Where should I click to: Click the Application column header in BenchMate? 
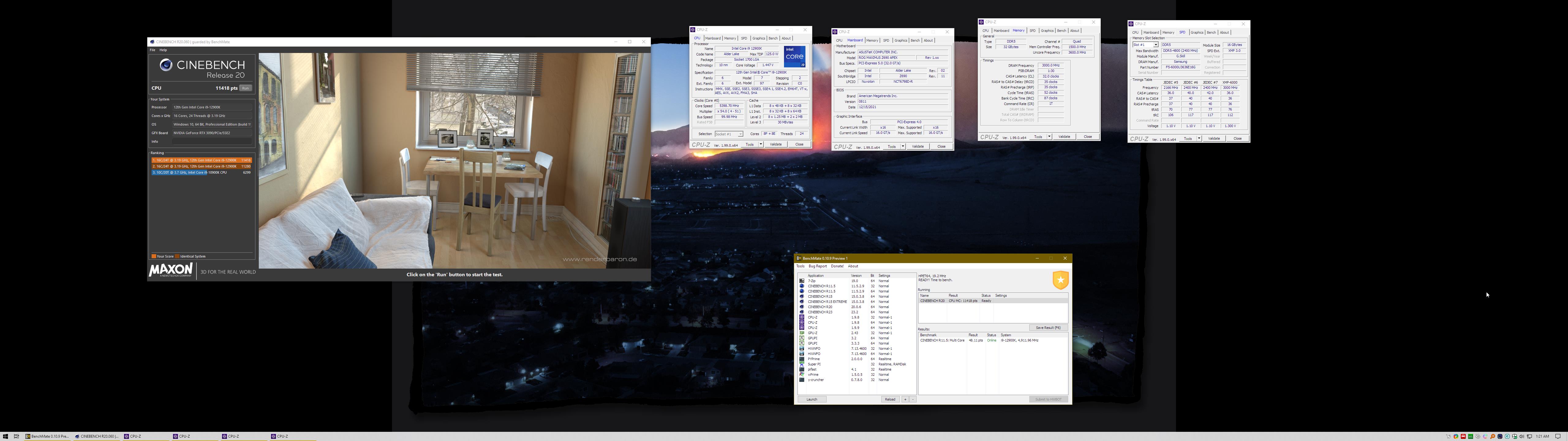click(816, 276)
